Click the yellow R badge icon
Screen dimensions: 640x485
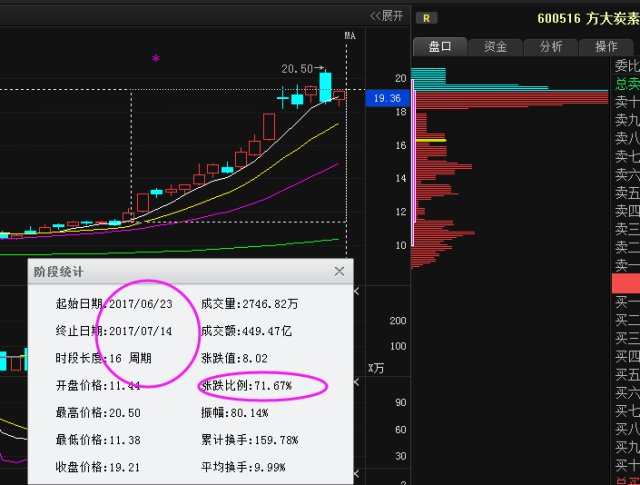pyautogui.click(x=427, y=17)
